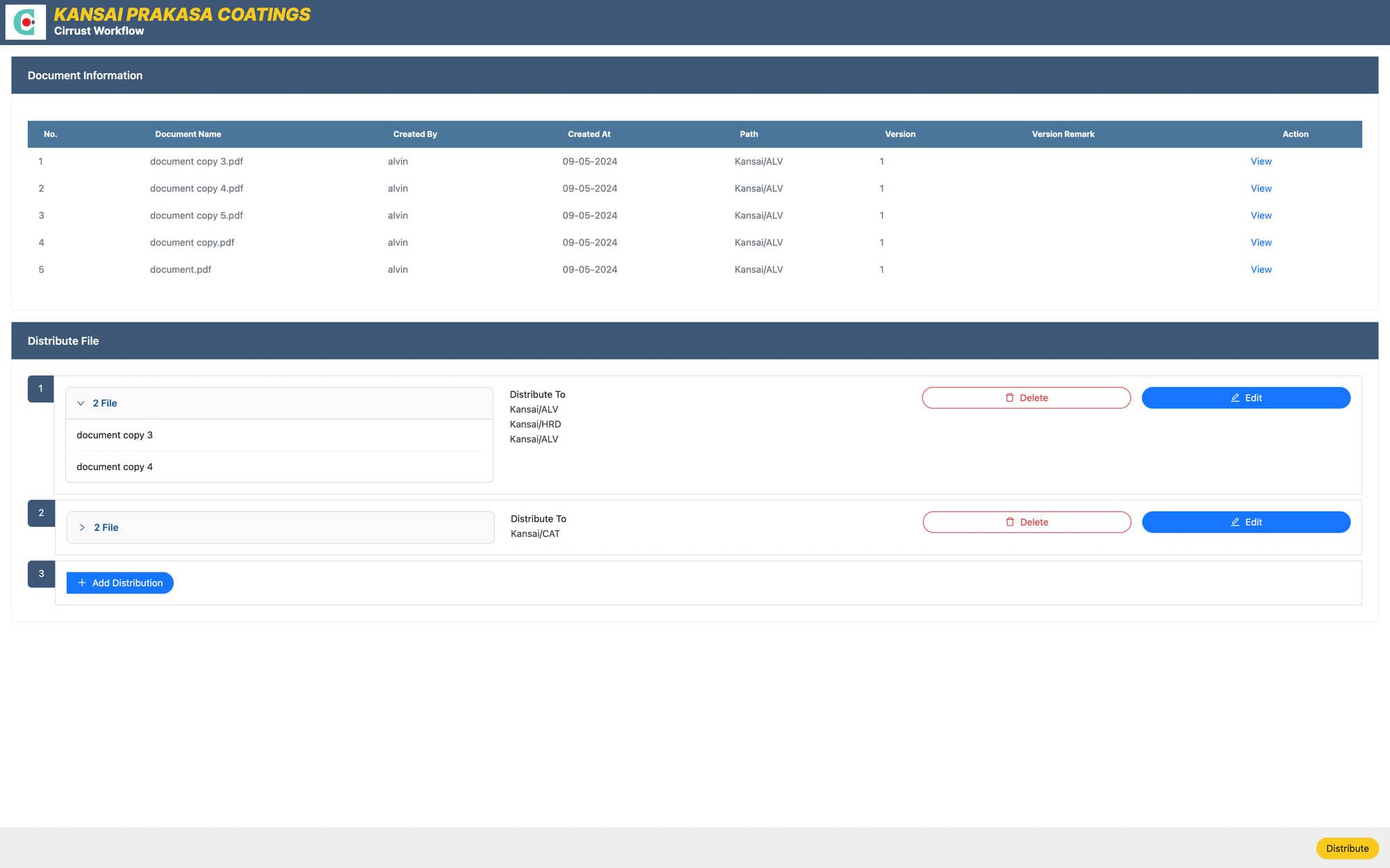Click the trash icon in second Delete button
The width and height of the screenshot is (1390, 868).
click(x=1009, y=522)
